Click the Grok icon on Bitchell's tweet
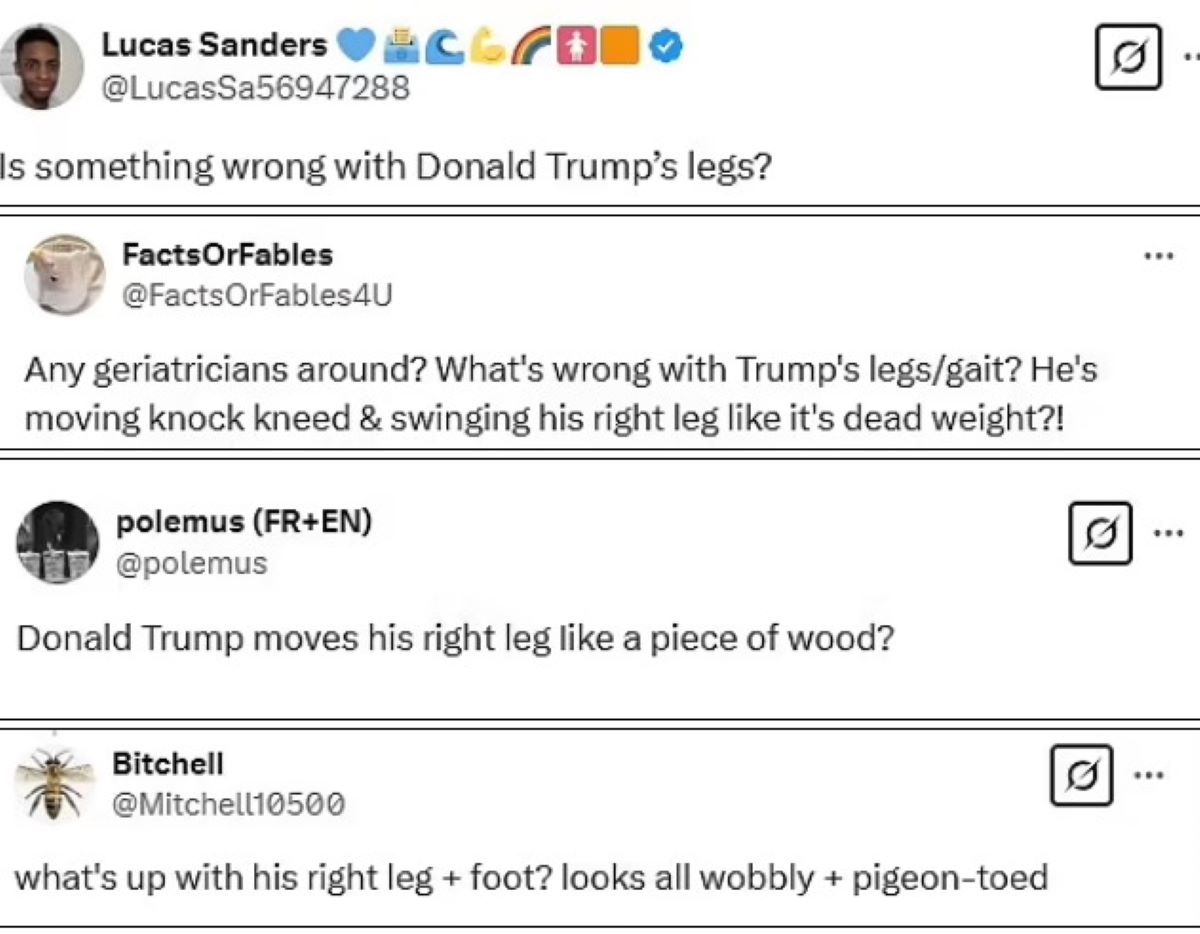 [1082, 775]
